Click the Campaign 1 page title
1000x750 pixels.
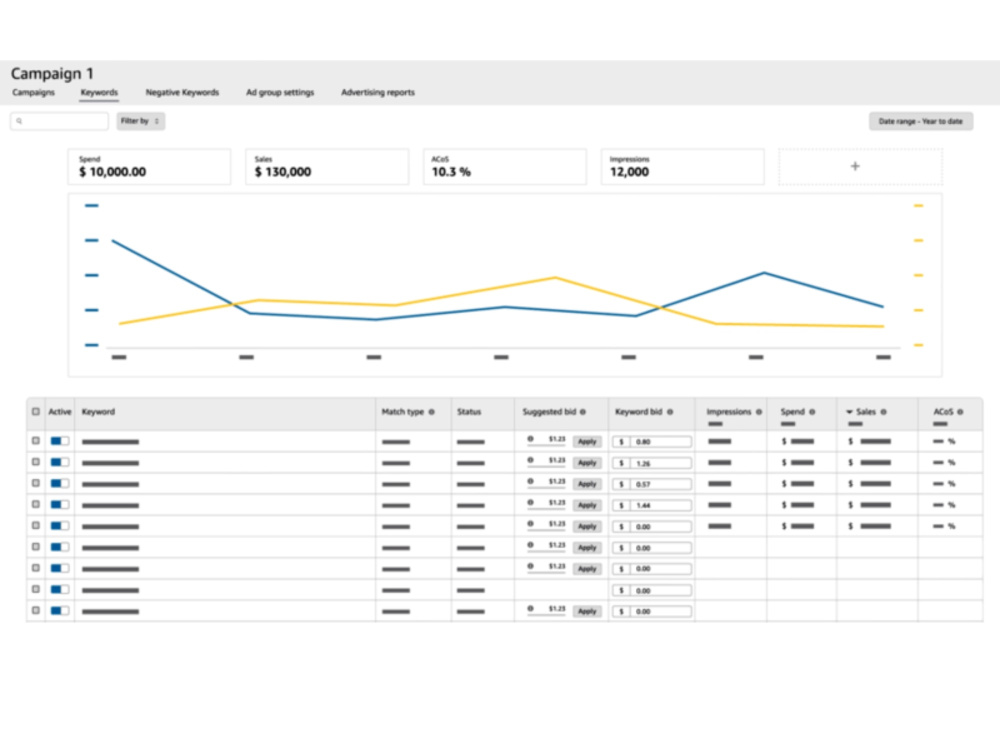pyautogui.click(x=52, y=74)
